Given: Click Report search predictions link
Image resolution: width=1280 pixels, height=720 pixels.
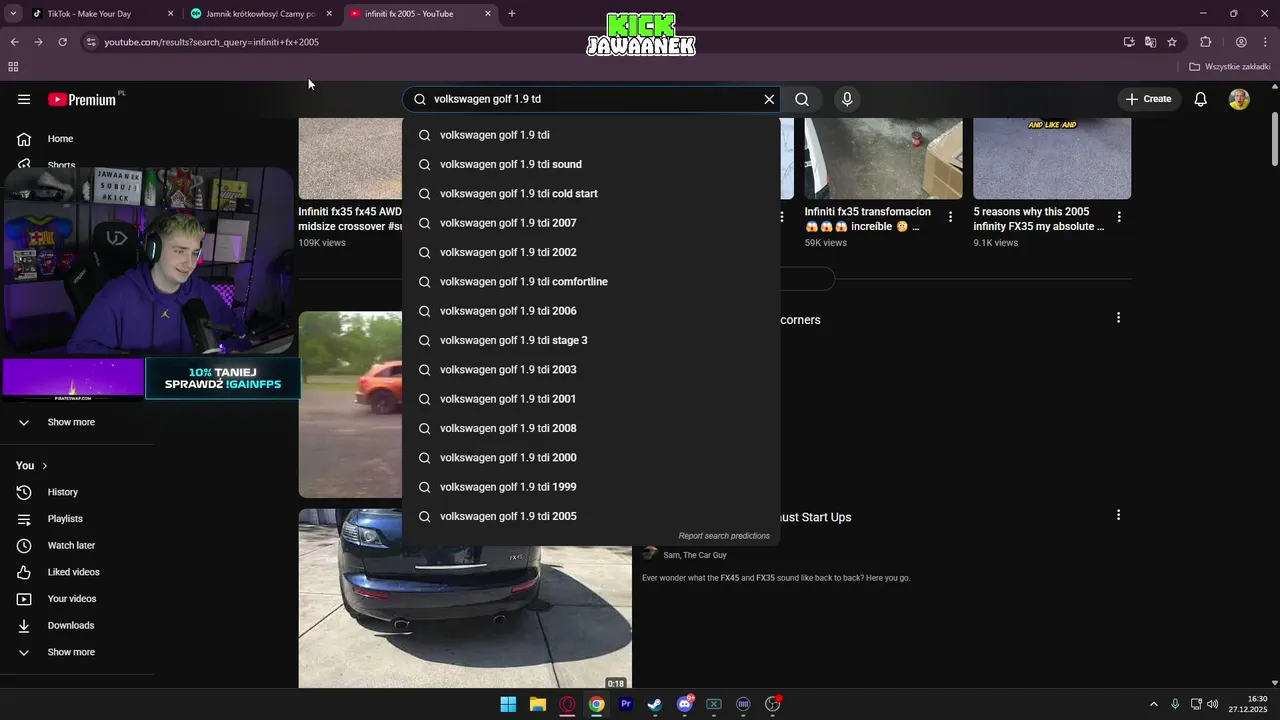Looking at the screenshot, I should (724, 536).
